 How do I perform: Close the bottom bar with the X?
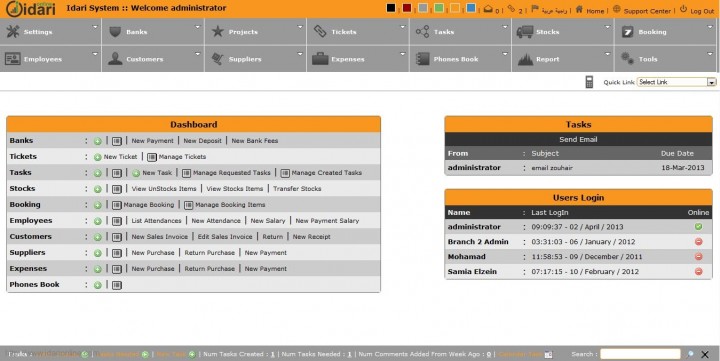click(705, 355)
